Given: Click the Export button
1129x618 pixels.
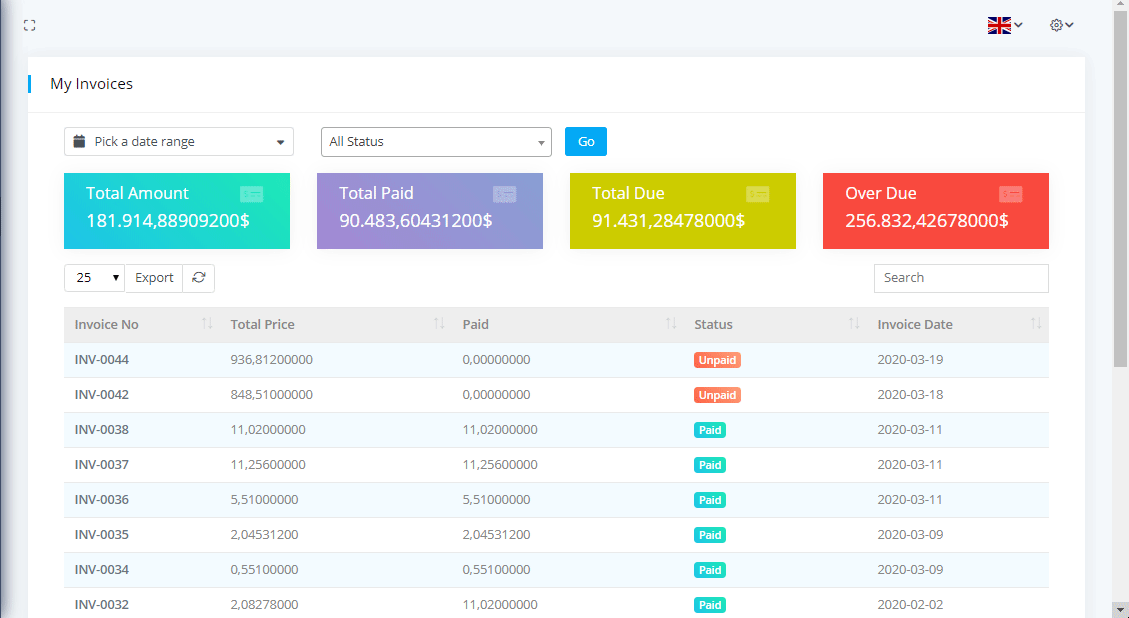Looking at the screenshot, I should coord(154,278).
